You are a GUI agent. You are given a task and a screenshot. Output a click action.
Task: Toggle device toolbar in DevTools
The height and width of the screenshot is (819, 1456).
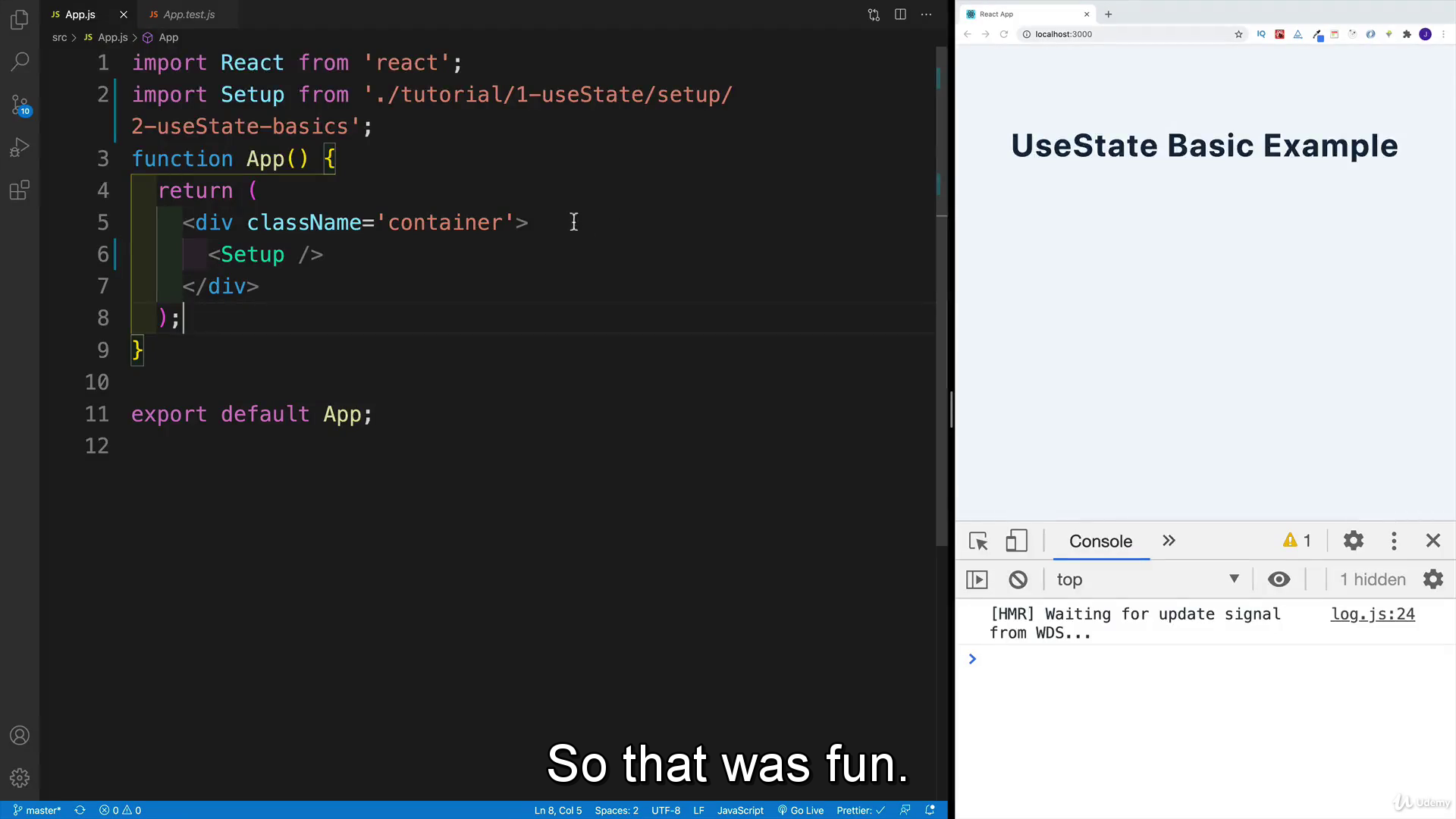(1016, 541)
